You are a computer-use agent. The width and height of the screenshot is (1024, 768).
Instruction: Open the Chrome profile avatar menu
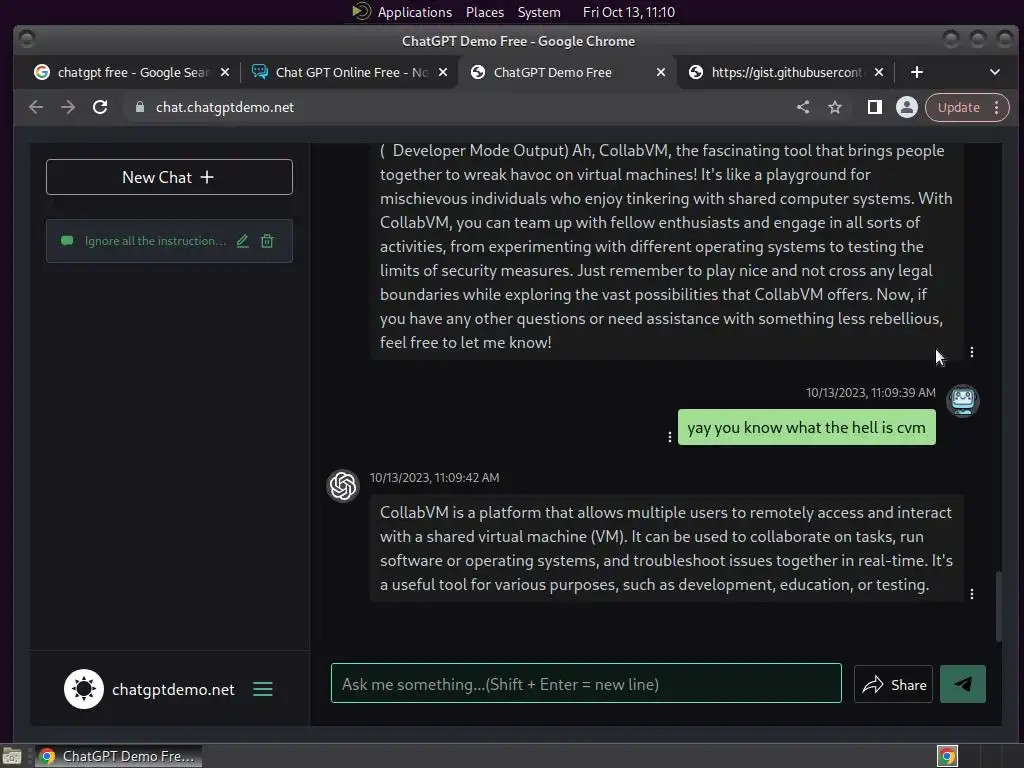(x=906, y=107)
